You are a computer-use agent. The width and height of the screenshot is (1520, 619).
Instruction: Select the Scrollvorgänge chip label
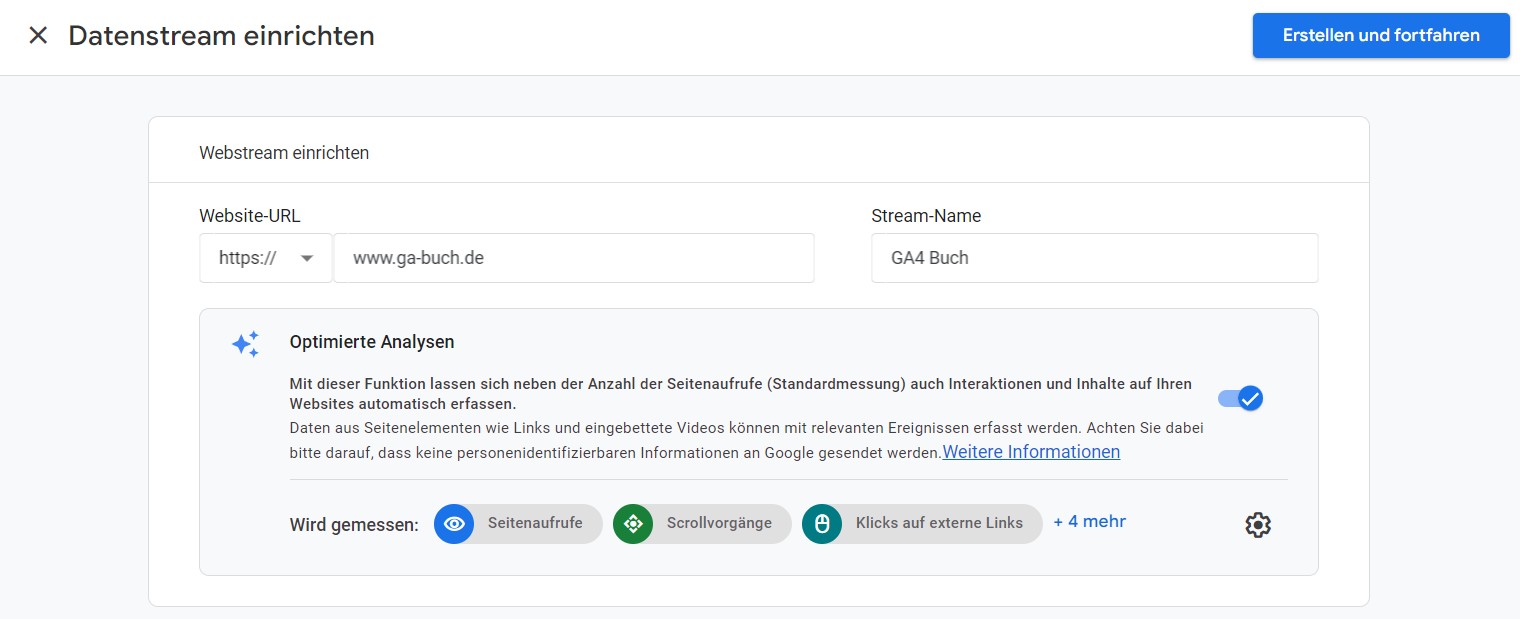719,523
